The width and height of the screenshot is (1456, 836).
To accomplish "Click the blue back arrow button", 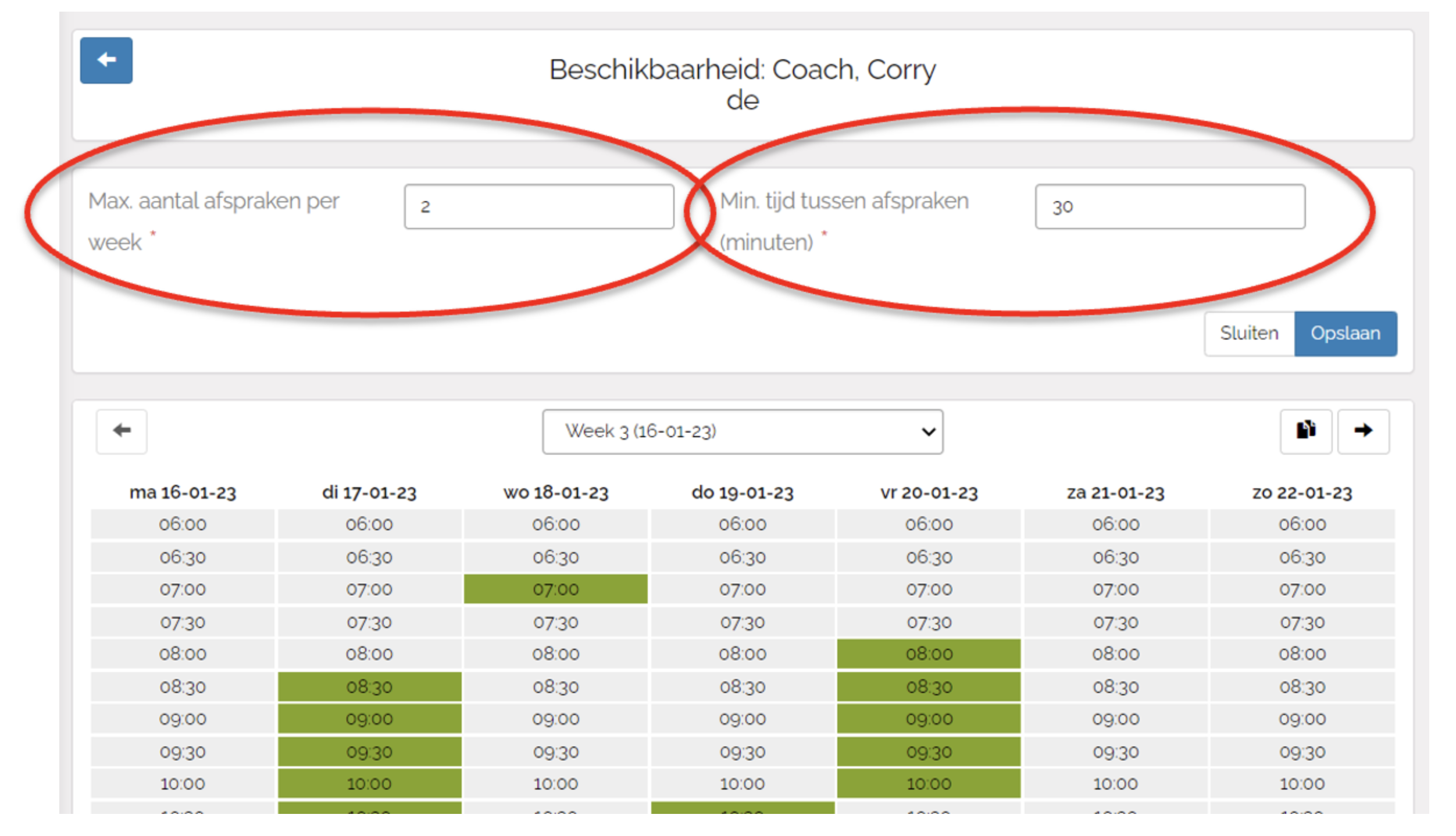I will pos(106,60).
